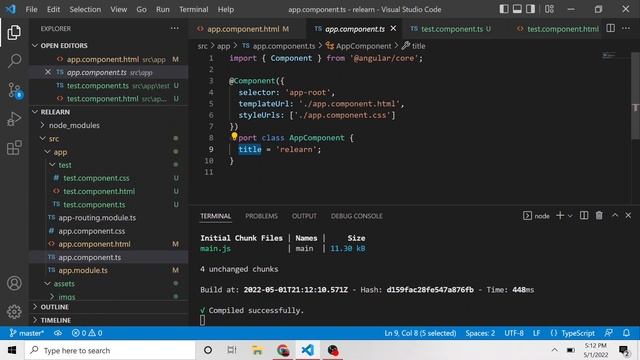Toggle primary side bar layout button
Viewport: 640px width, 360px height.
tap(504, 9)
